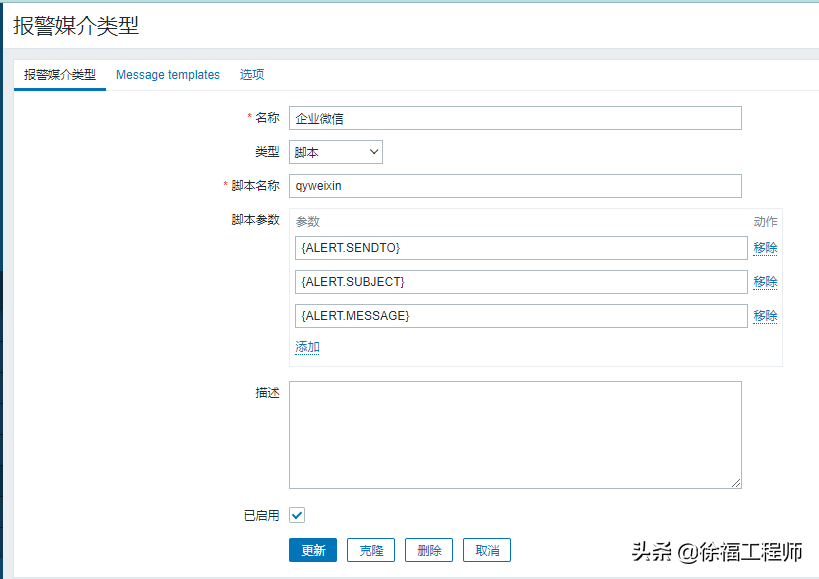Click the {ALERT.SUBJECT} parameter field
The width and height of the screenshot is (819, 579).
(x=521, y=282)
